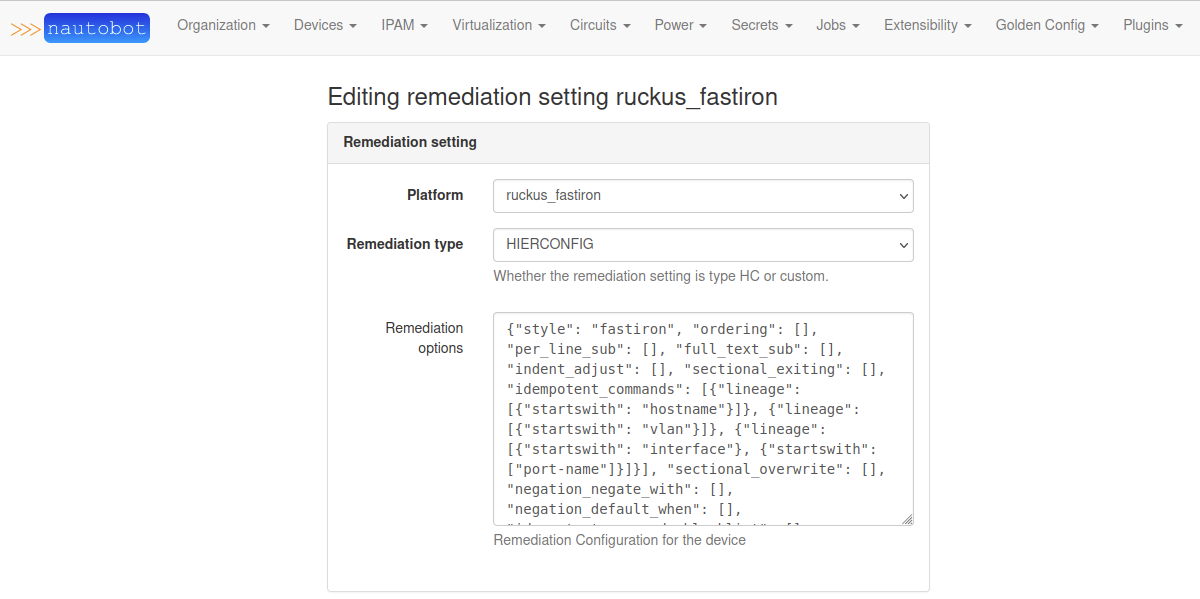Image resolution: width=1200 pixels, height=599 pixels.
Task: Click the Remediation setting panel heading
Action: pos(410,142)
